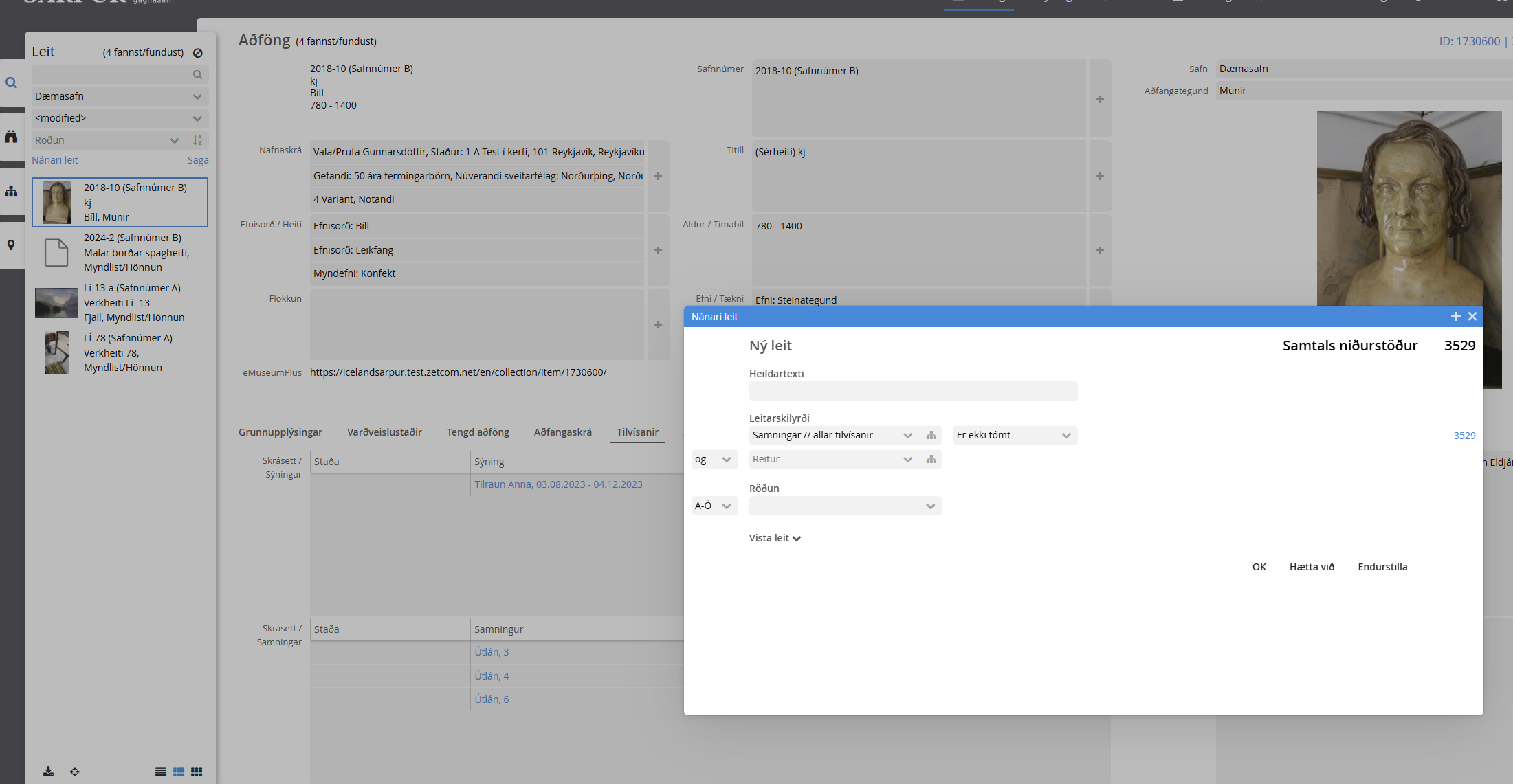Open the 'Útlán, 4' contract link
This screenshot has width=1513, height=784.
click(x=492, y=676)
